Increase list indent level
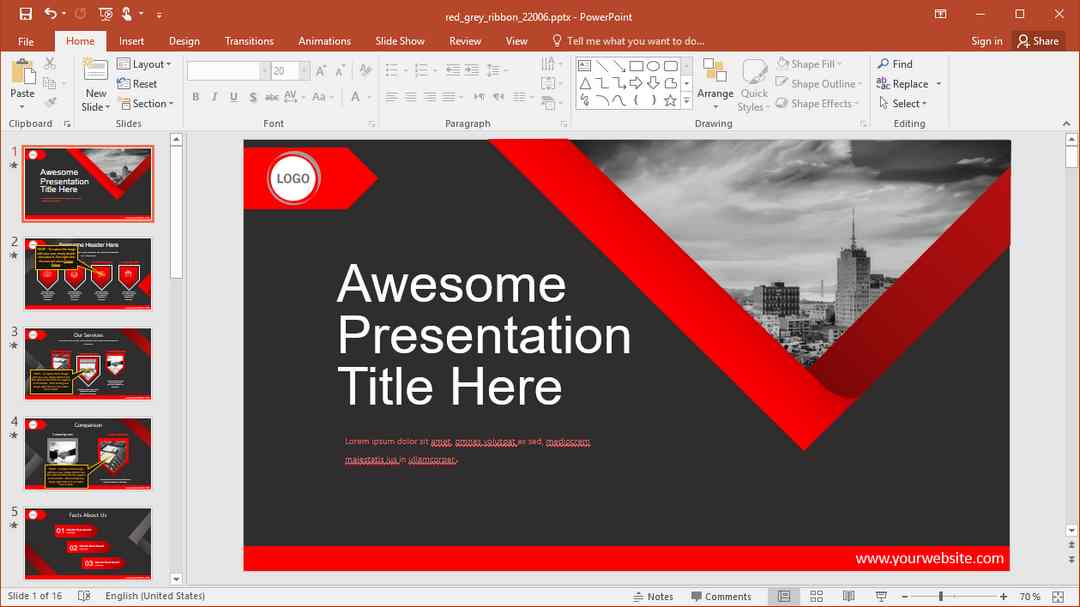This screenshot has height=607, width=1080. 472,70
